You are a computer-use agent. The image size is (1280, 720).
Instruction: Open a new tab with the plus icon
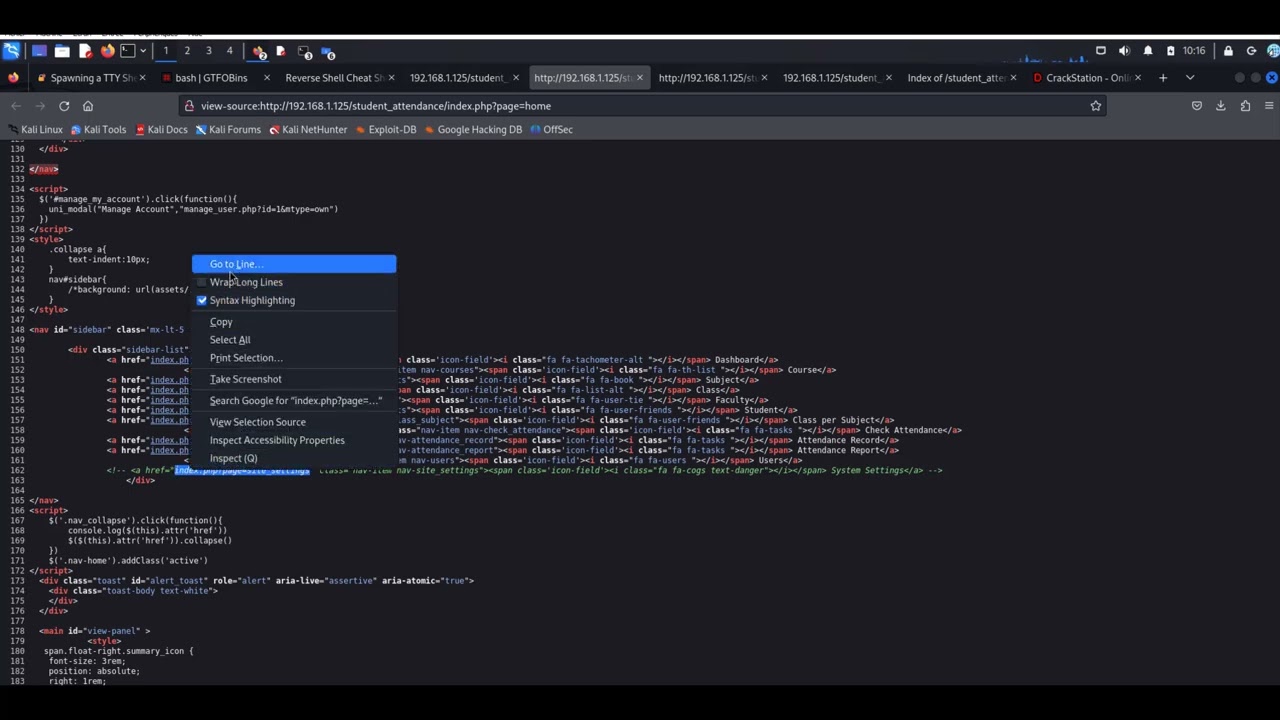point(1163,78)
